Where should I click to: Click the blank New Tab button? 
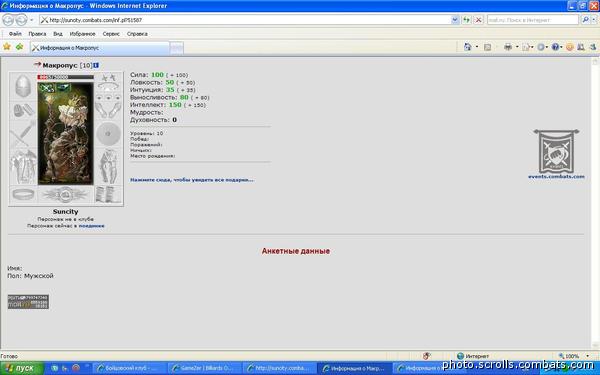(176, 48)
